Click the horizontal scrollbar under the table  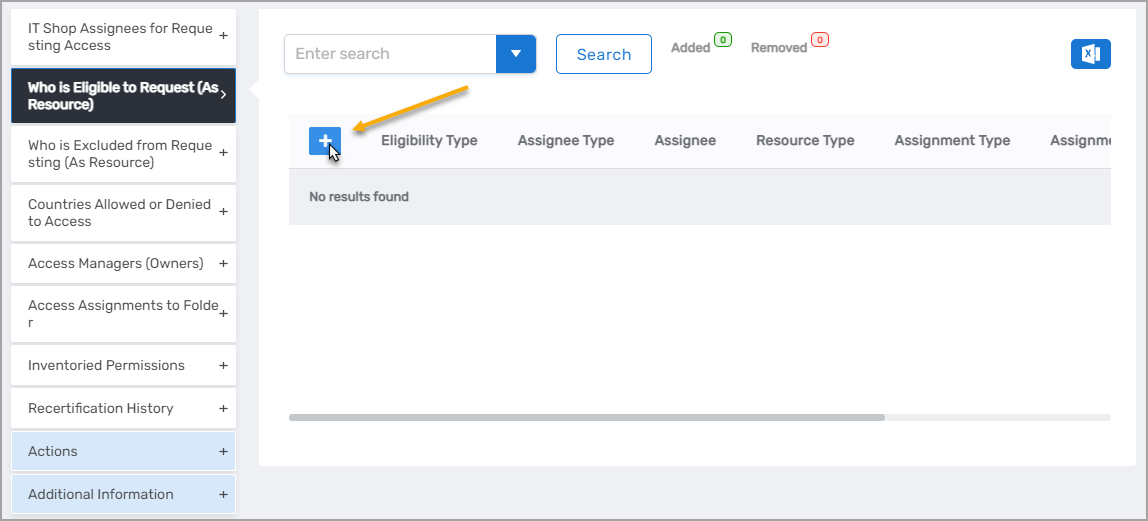[x=587, y=417]
